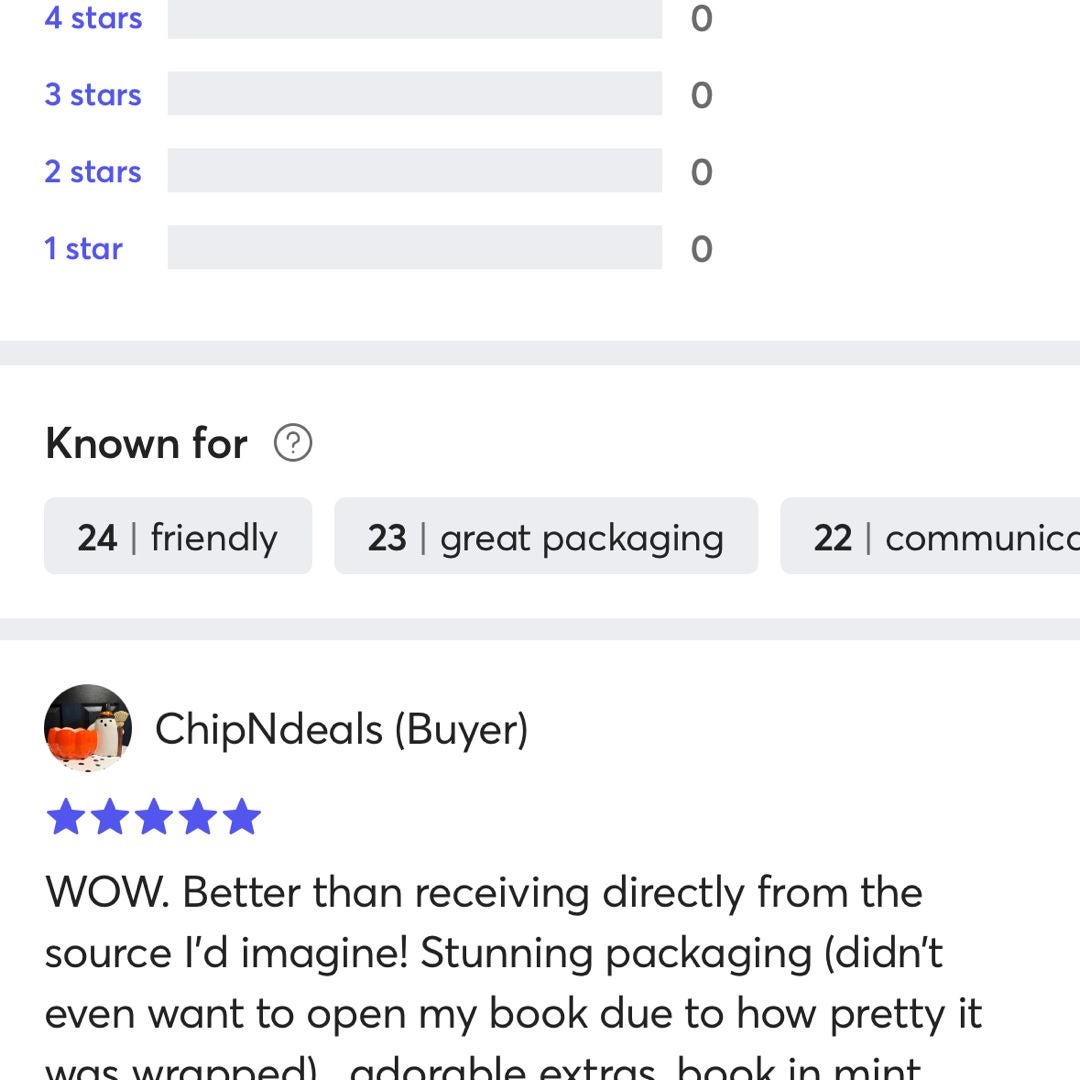
Task: Click the 3 stars rating bar
Action: pos(415,93)
